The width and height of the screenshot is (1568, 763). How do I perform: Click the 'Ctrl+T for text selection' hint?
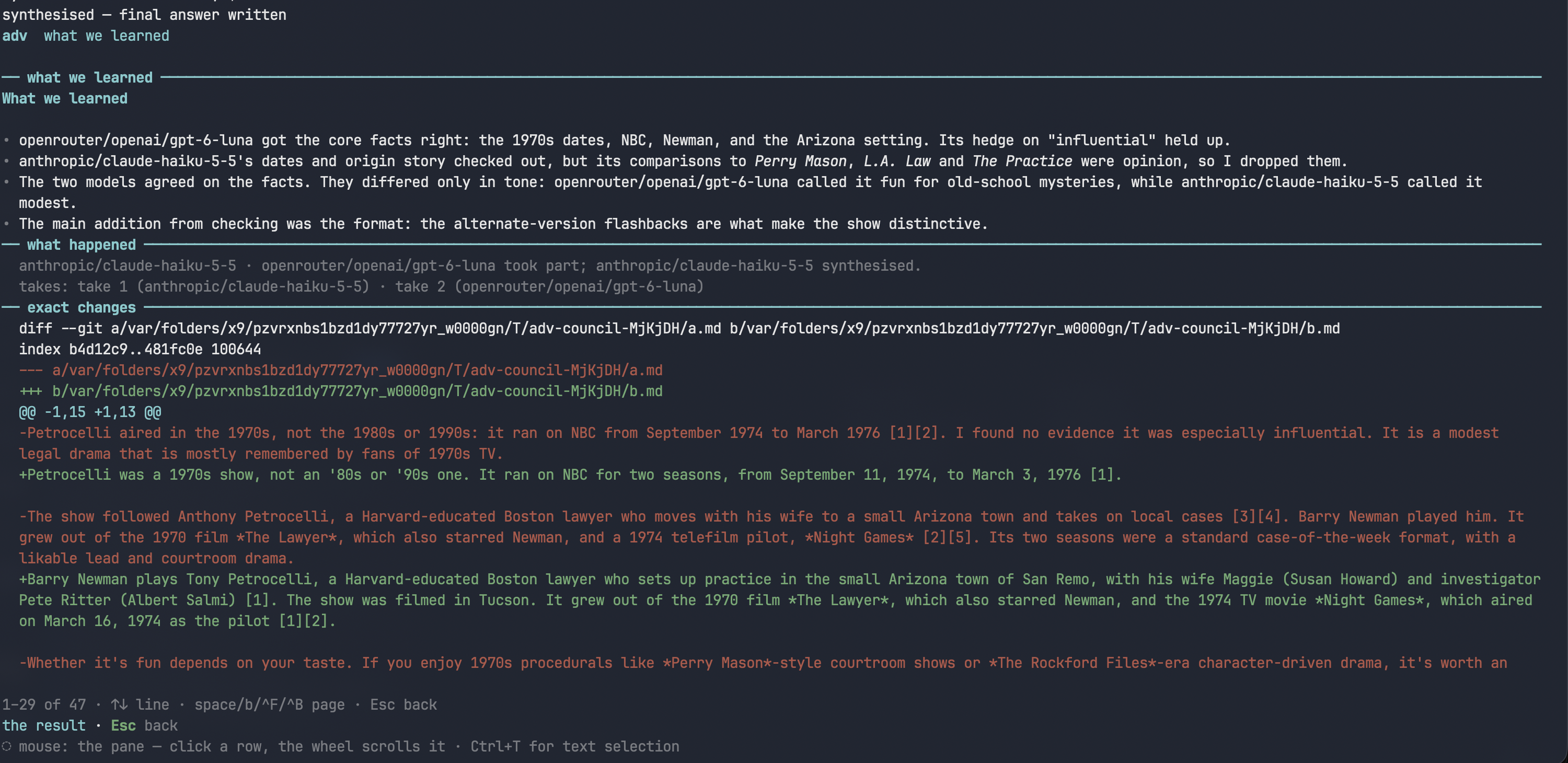click(574, 746)
